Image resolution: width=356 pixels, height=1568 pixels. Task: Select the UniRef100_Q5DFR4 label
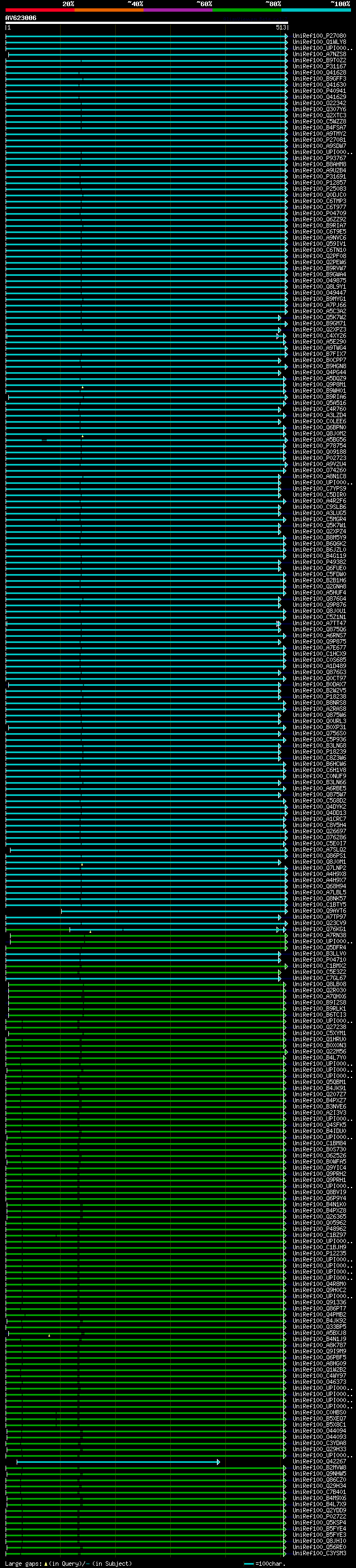pyautogui.click(x=319, y=948)
